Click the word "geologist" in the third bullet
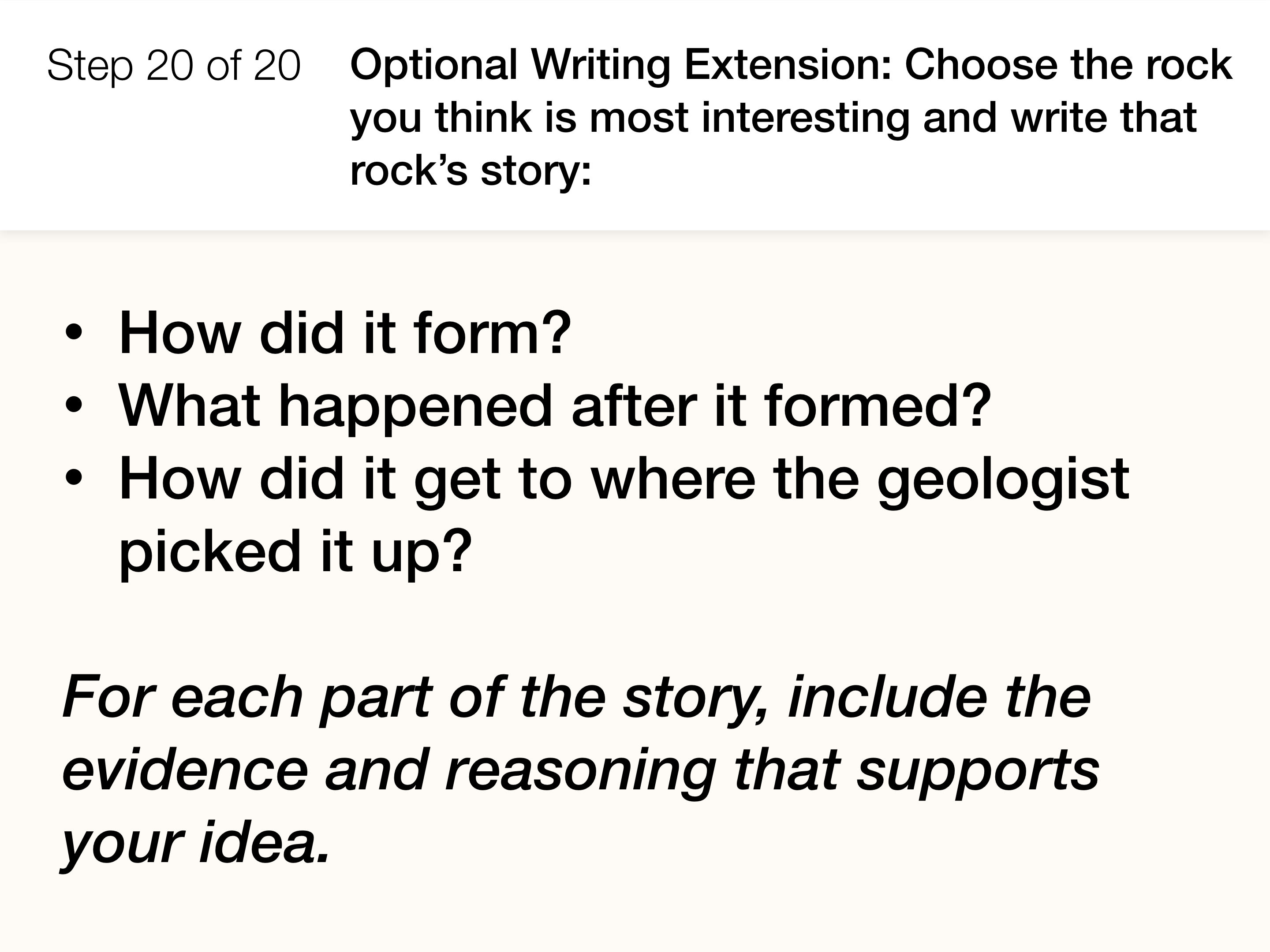 point(1003,481)
